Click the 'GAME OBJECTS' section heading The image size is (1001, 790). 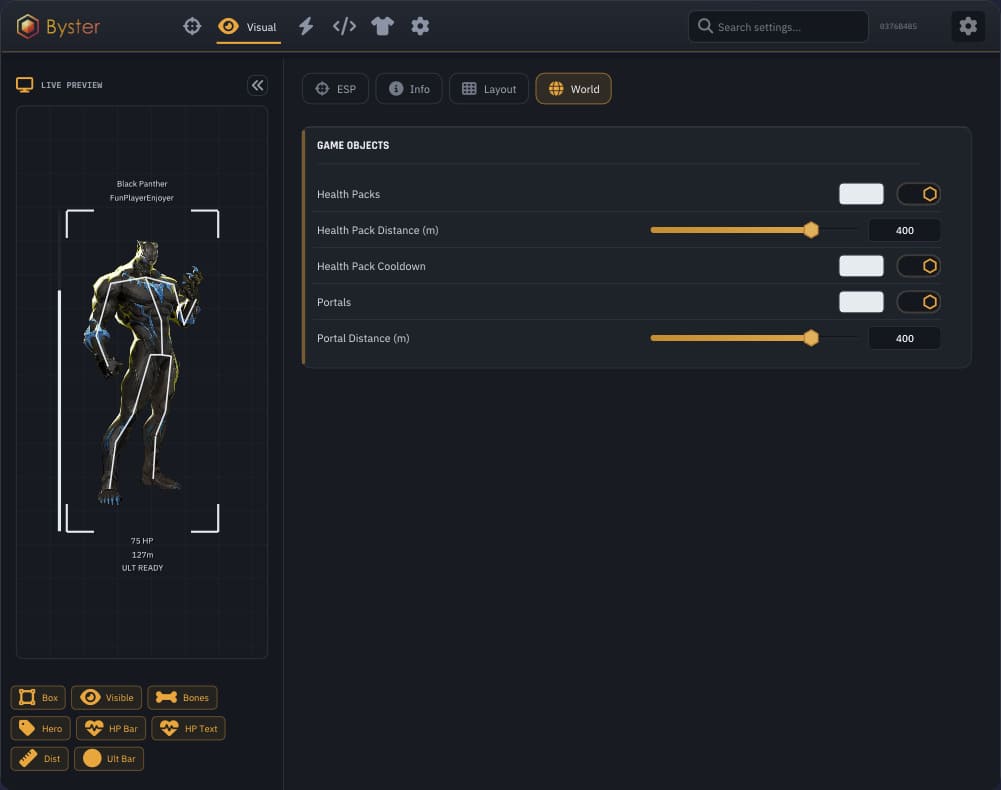coord(353,146)
